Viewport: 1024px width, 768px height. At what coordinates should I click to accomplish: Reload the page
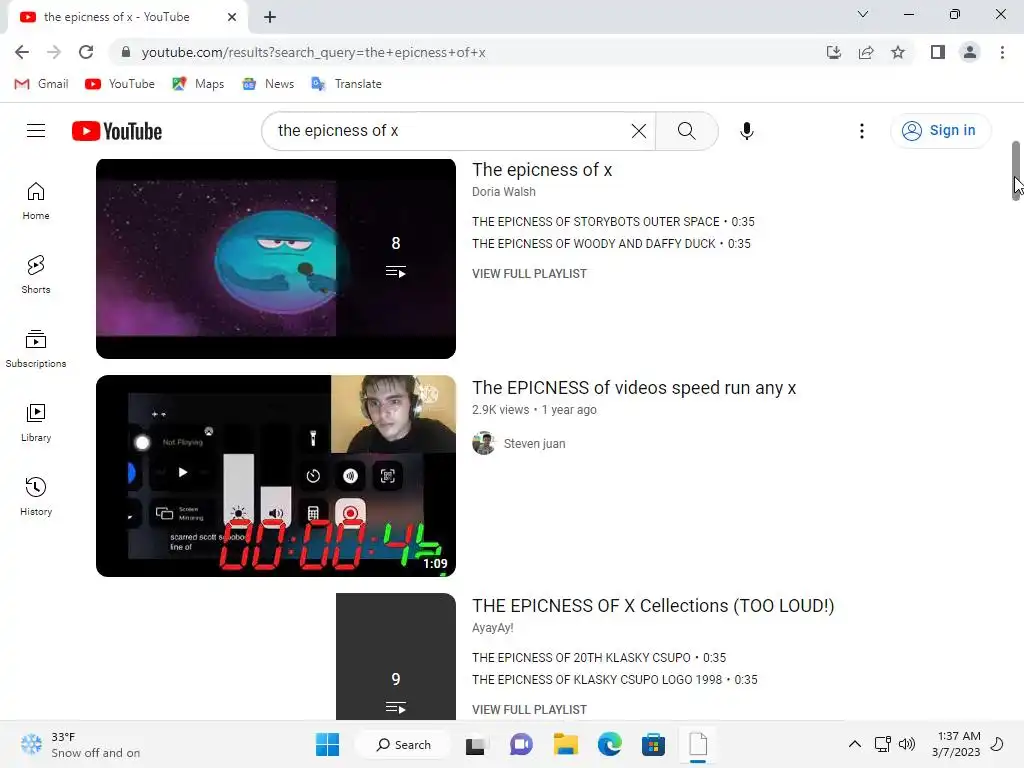pos(86,52)
